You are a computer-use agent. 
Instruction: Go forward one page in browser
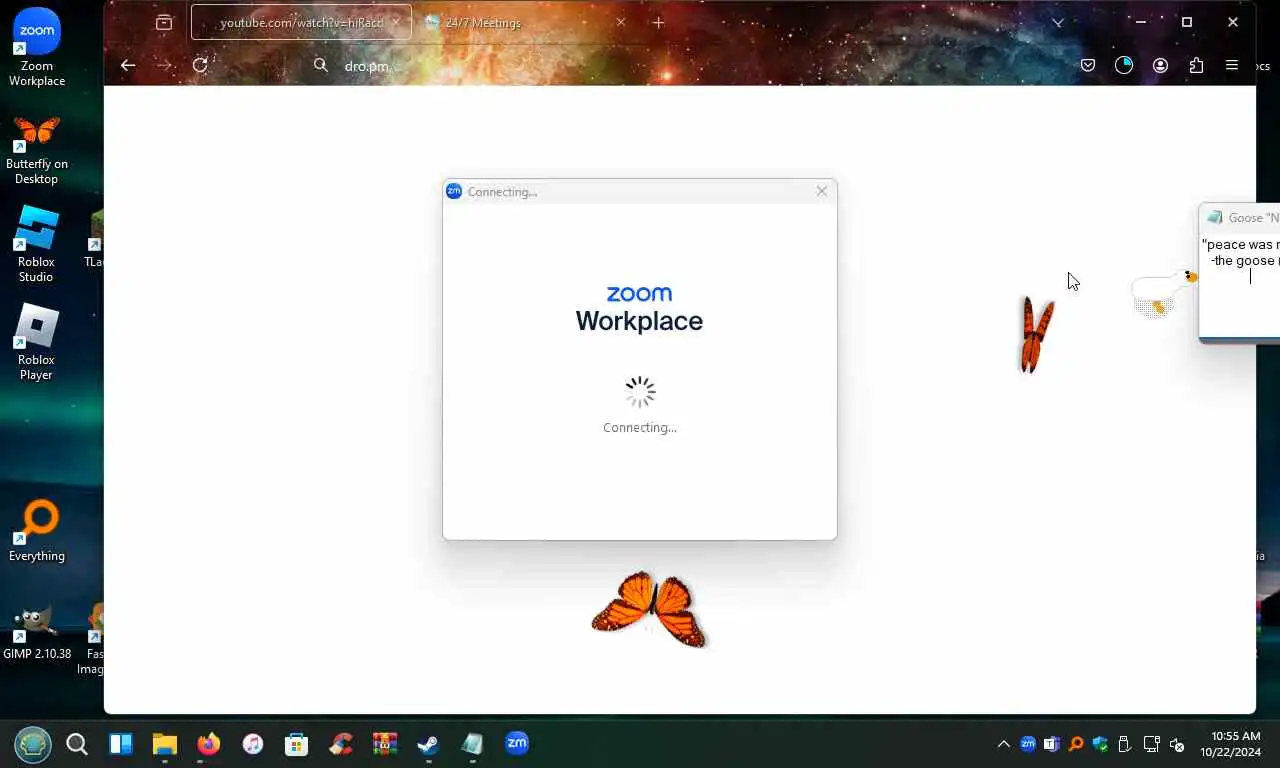[x=164, y=65]
